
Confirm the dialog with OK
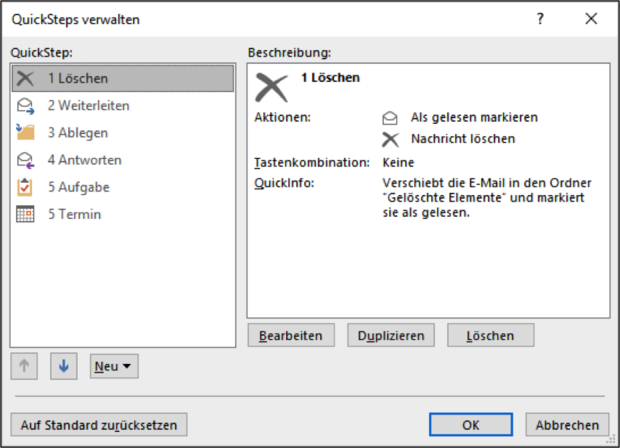point(471,425)
